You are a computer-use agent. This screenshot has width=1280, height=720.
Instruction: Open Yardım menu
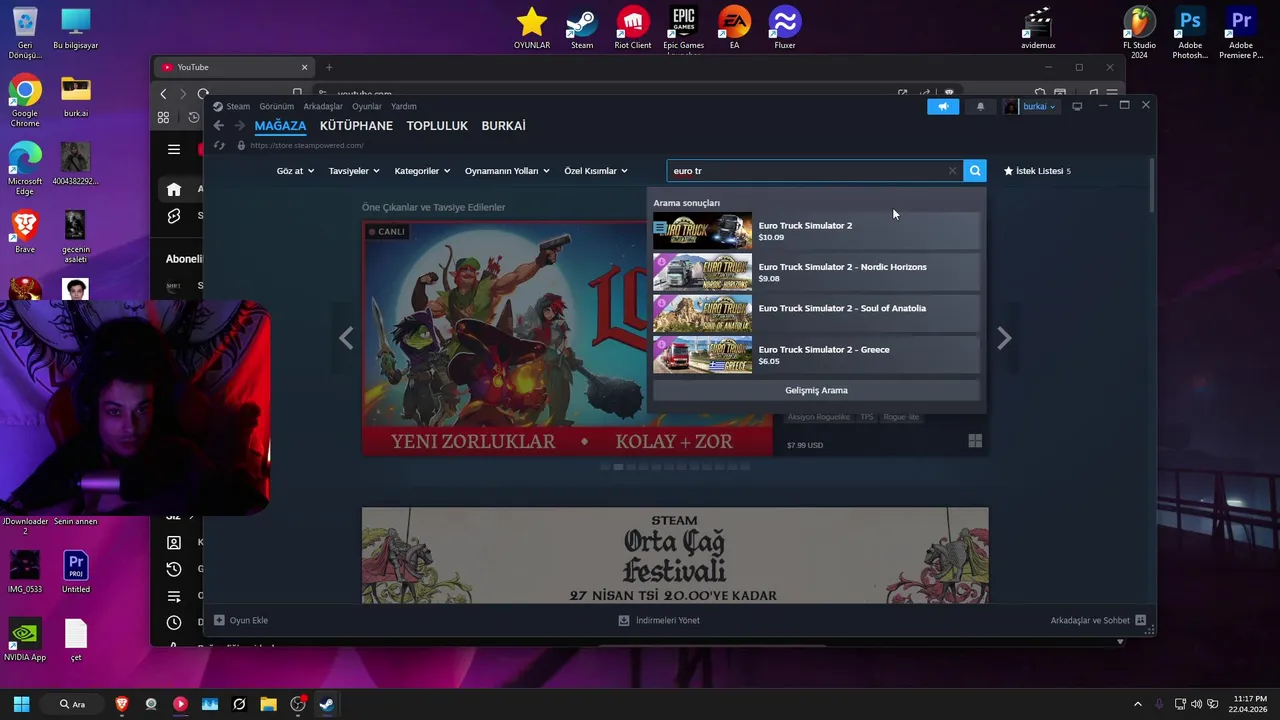click(404, 106)
